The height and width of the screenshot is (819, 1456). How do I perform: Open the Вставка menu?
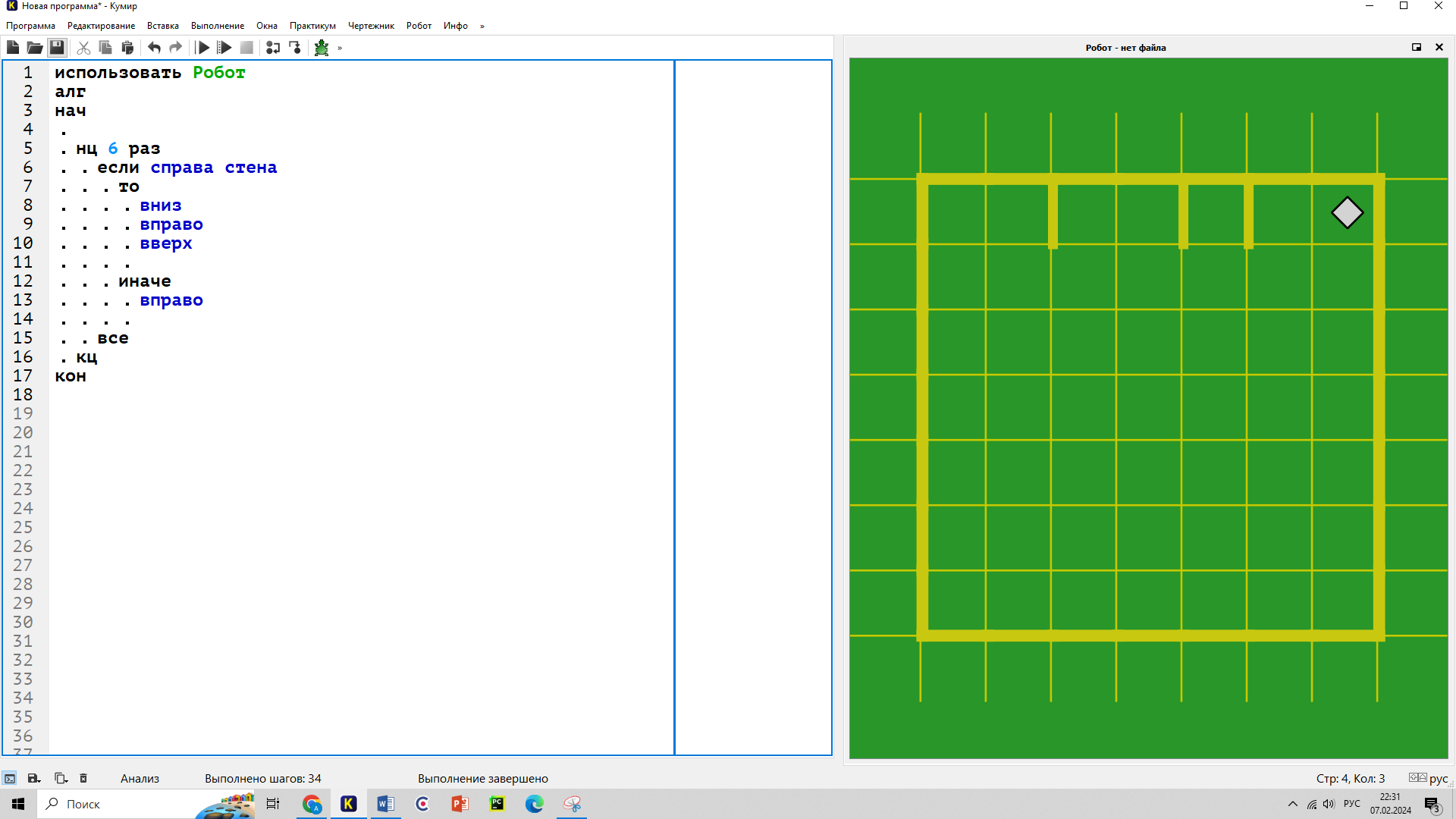click(163, 26)
